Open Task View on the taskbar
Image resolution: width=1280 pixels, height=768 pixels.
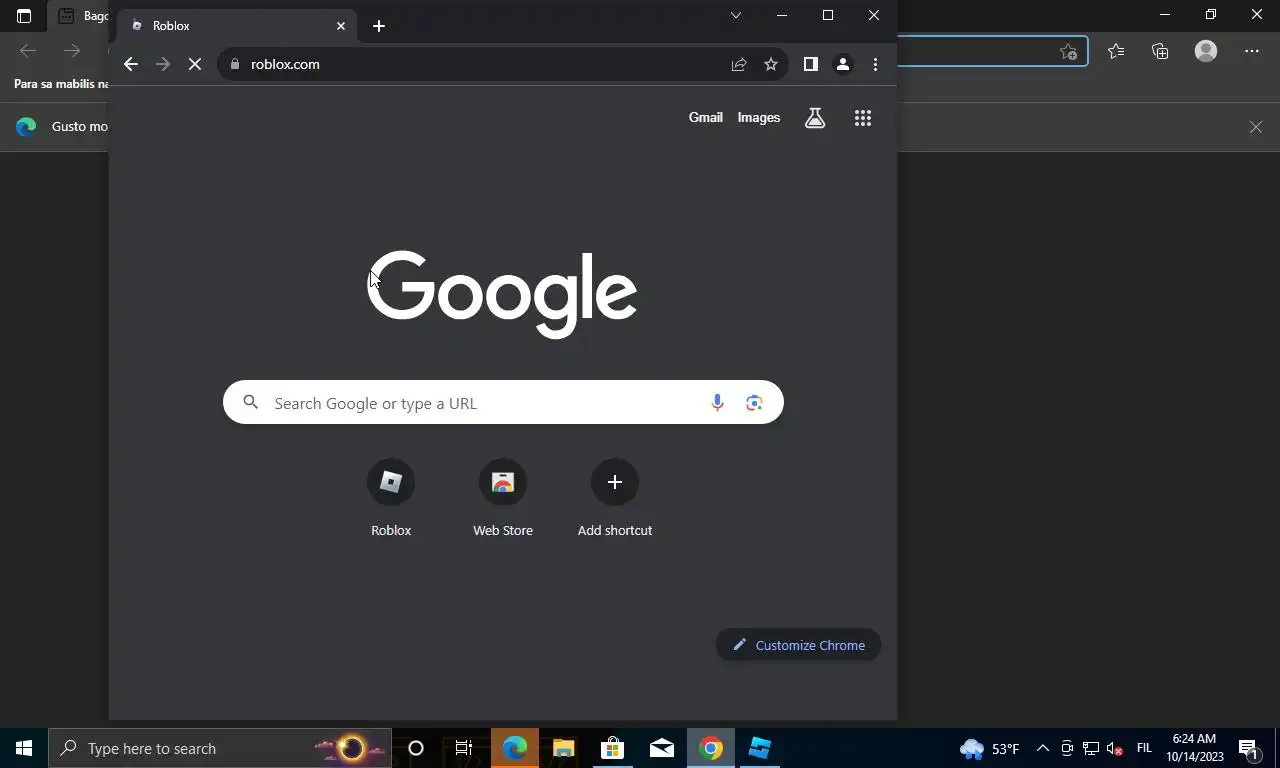464,748
